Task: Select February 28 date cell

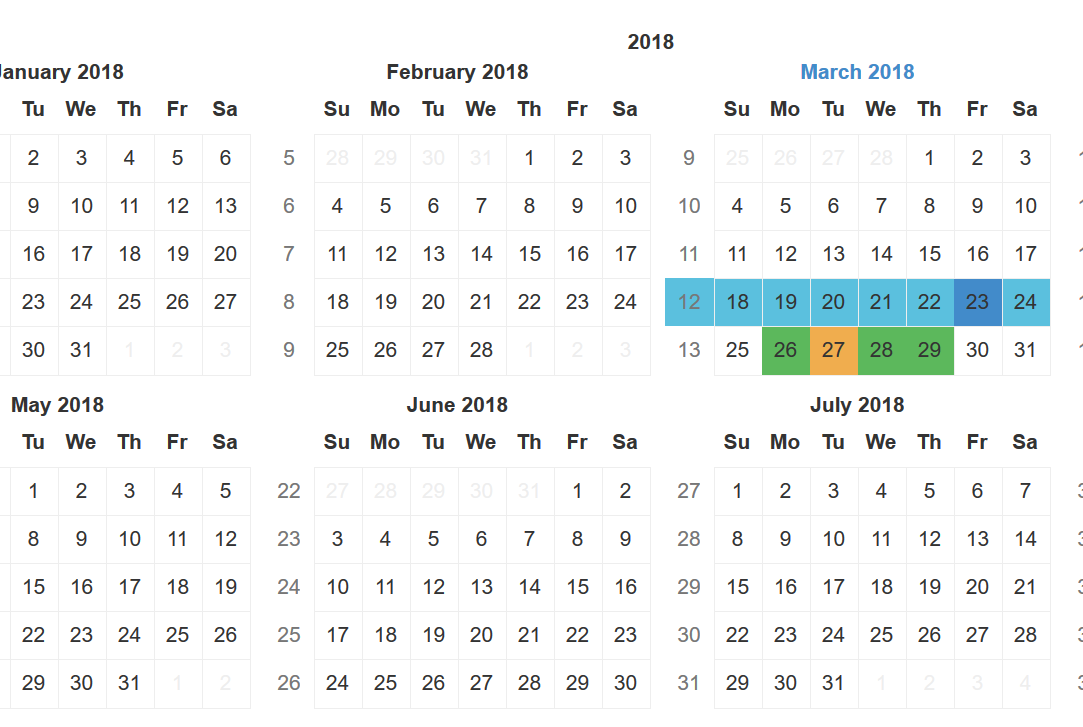Action: click(x=481, y=350)
